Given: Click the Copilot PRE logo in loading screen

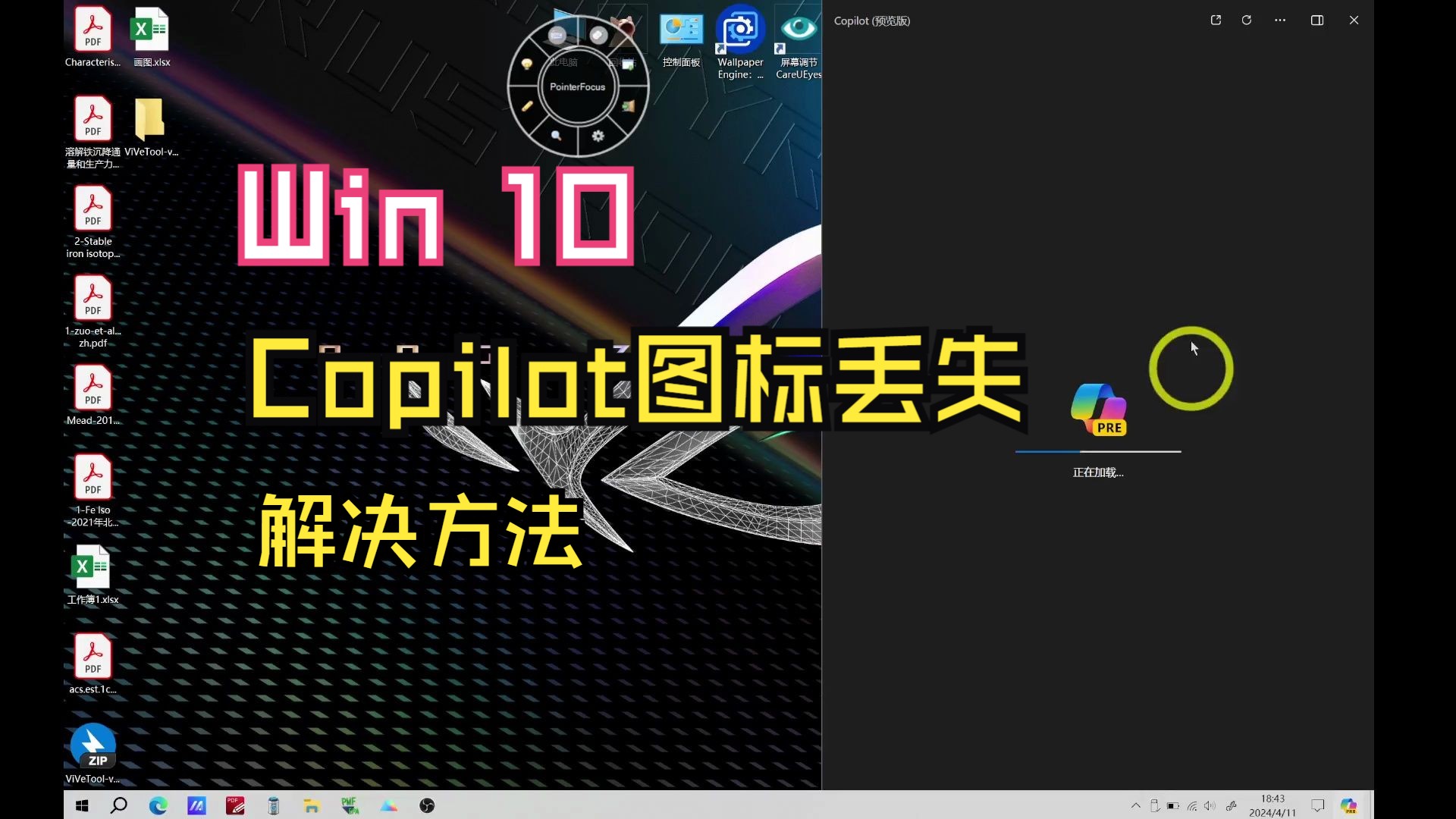Looking at the screenshot, I should point(1099,409).
